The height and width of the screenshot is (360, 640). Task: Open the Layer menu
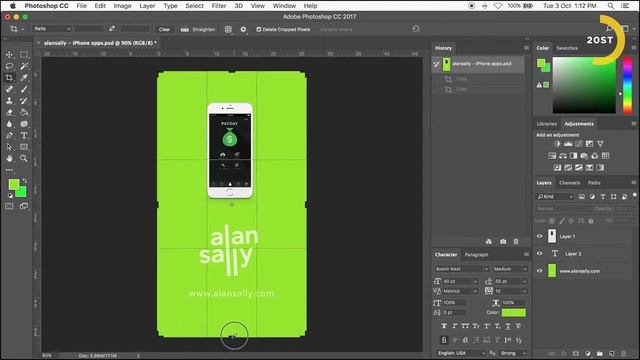[147, 6]
